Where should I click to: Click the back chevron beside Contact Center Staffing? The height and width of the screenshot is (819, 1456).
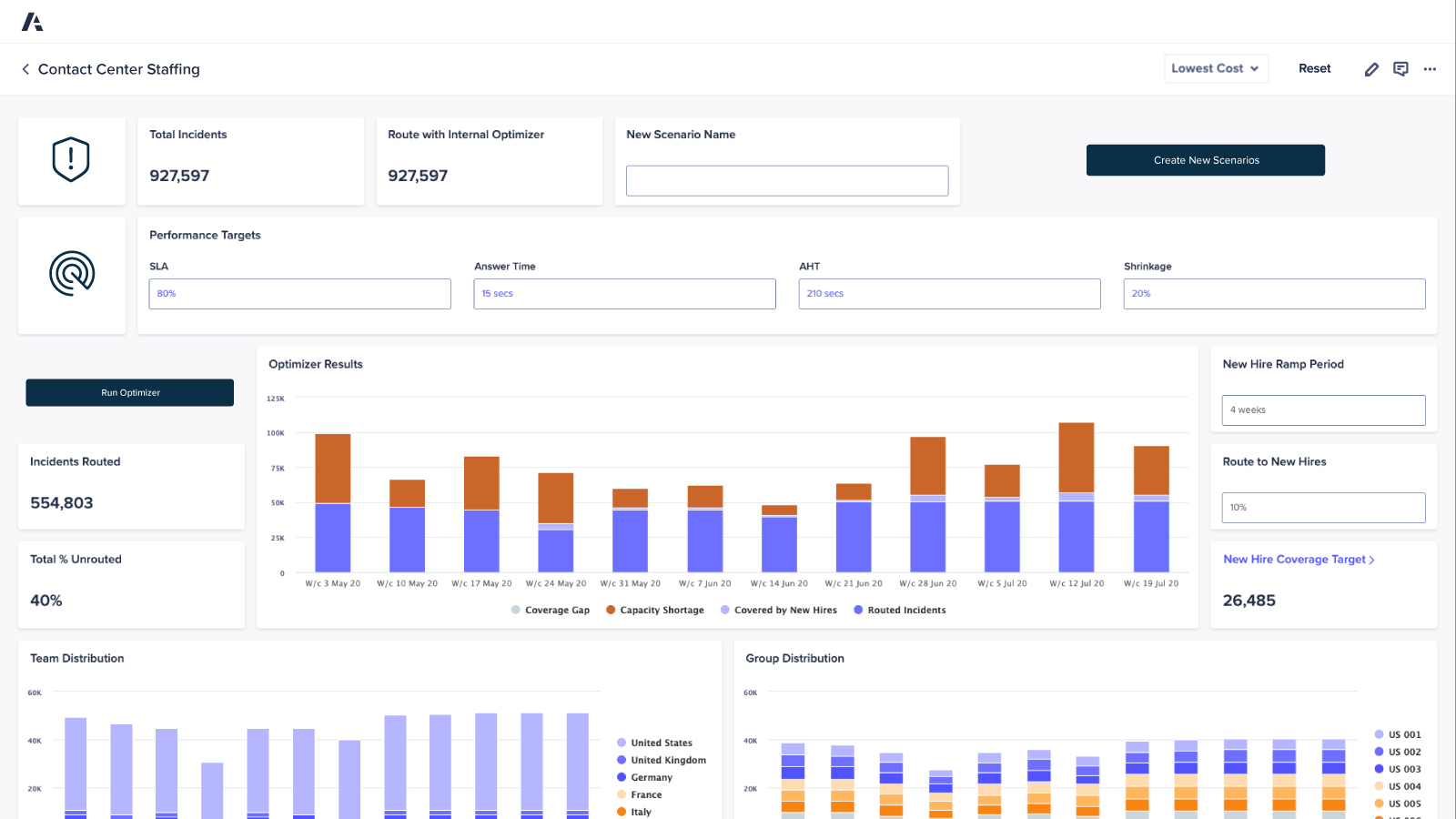pyautogui.click(x=25, y=68)
